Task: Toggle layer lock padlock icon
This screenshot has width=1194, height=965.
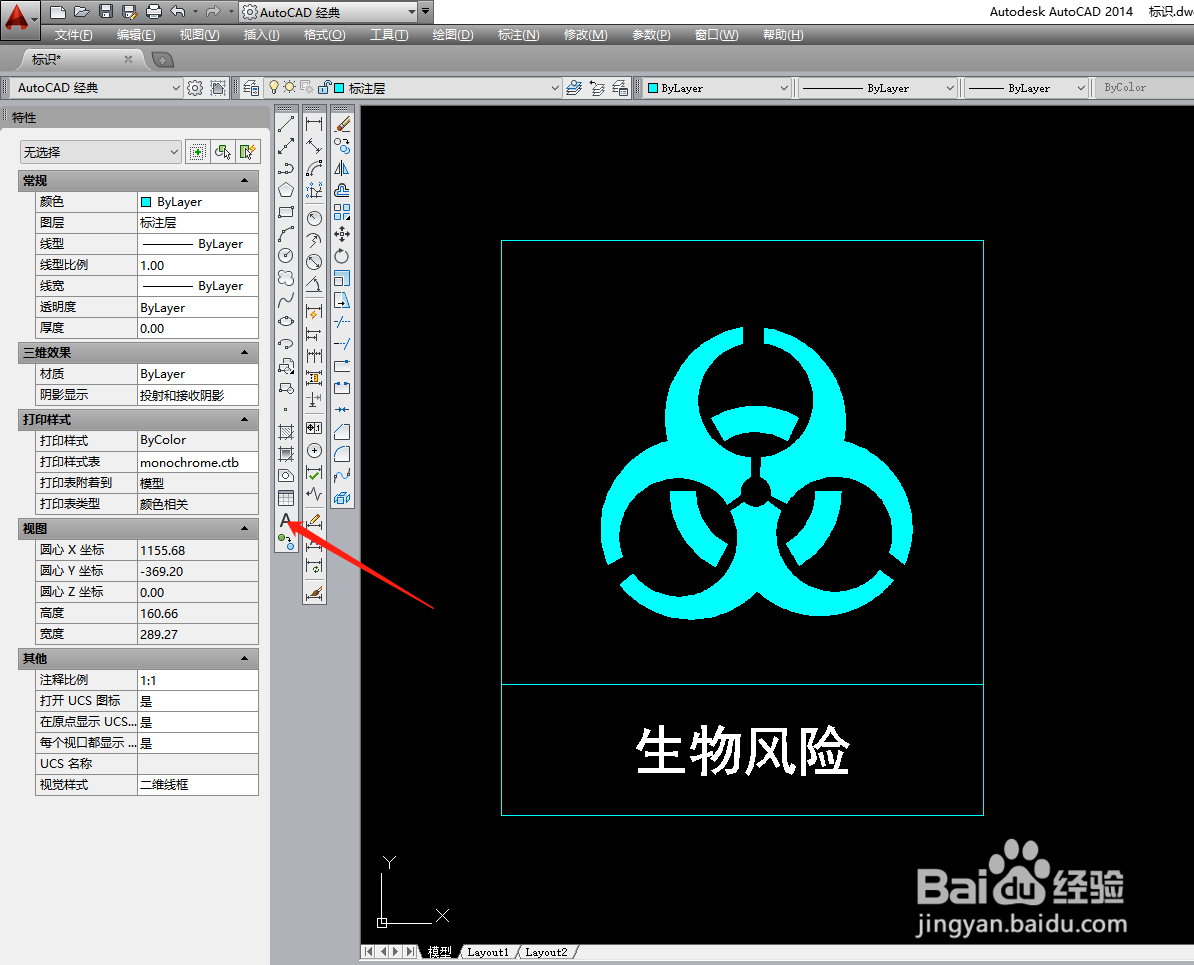Action: click(x=324, y=88)
